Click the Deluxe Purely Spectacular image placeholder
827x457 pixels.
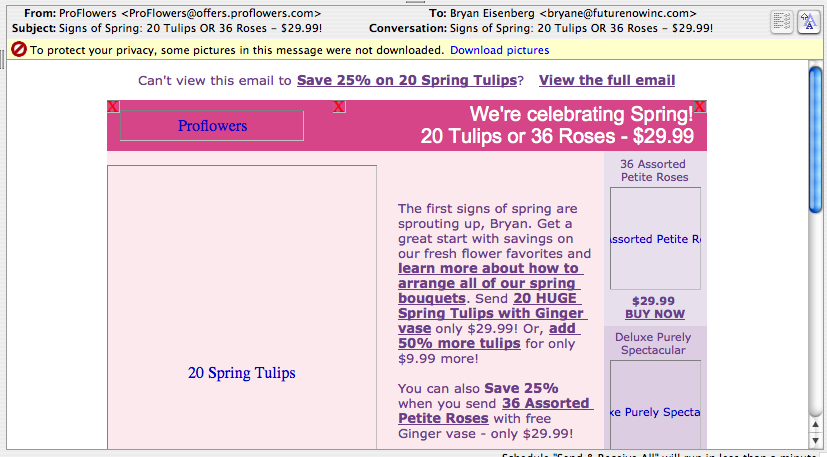[655, 412]
